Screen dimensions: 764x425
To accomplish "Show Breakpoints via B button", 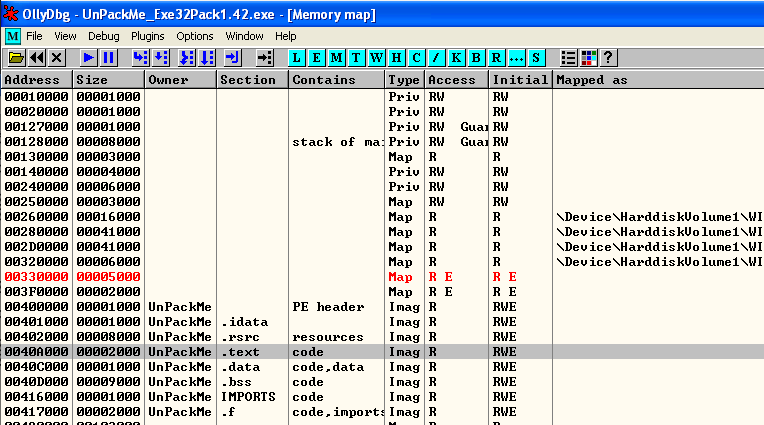I will click(476, 58).
